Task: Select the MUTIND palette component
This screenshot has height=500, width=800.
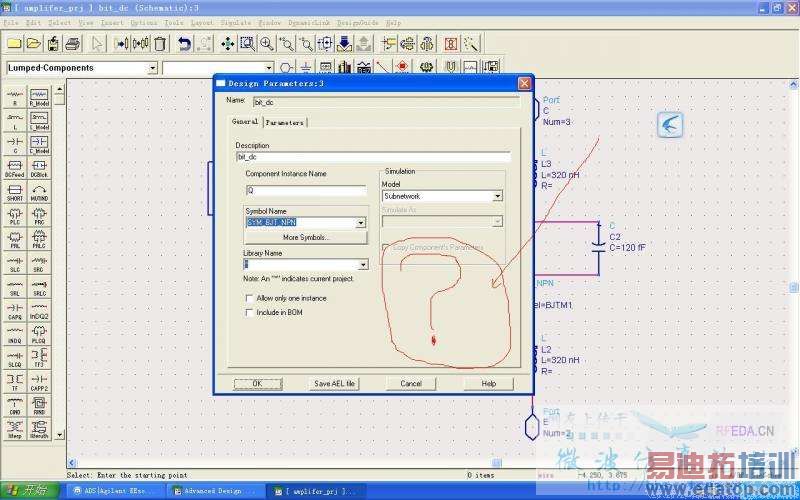Action: coord(39,192)
